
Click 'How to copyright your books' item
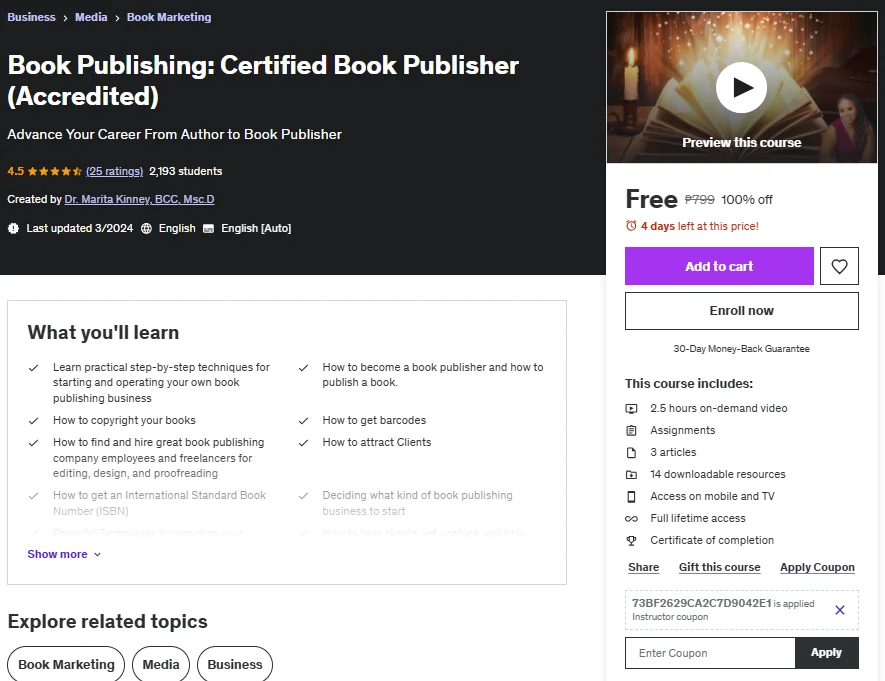pos(124,420)
